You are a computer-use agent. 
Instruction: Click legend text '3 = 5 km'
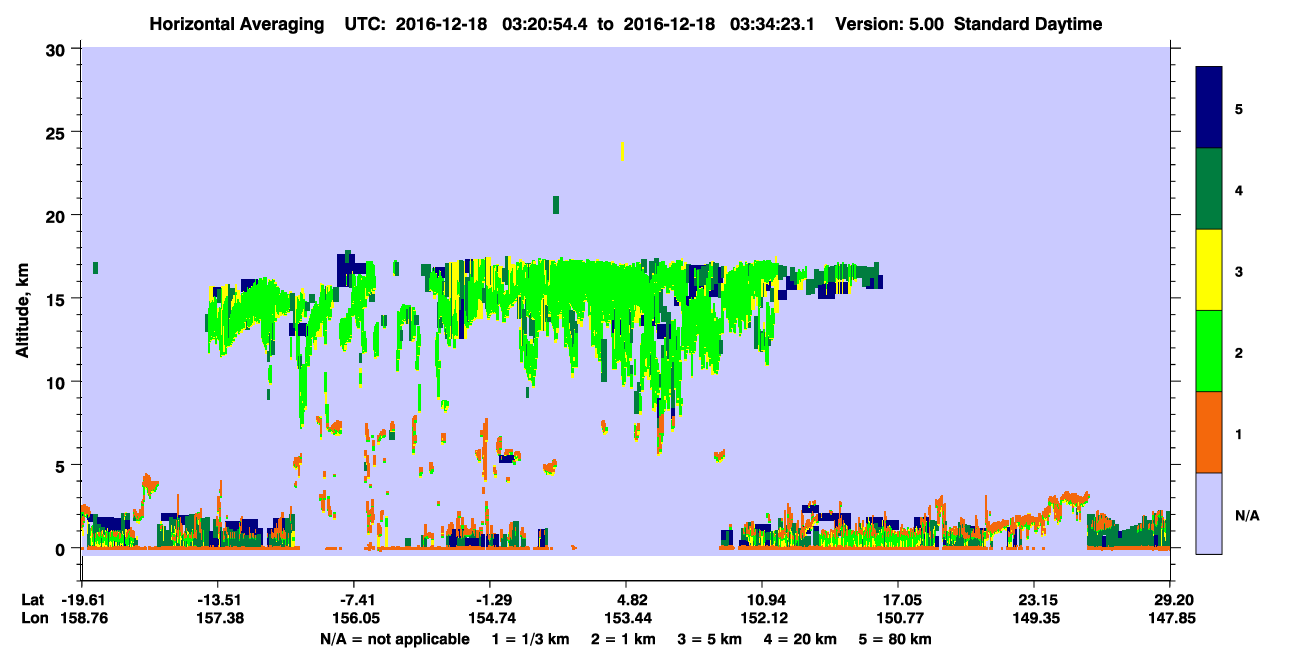click(711, 639)
